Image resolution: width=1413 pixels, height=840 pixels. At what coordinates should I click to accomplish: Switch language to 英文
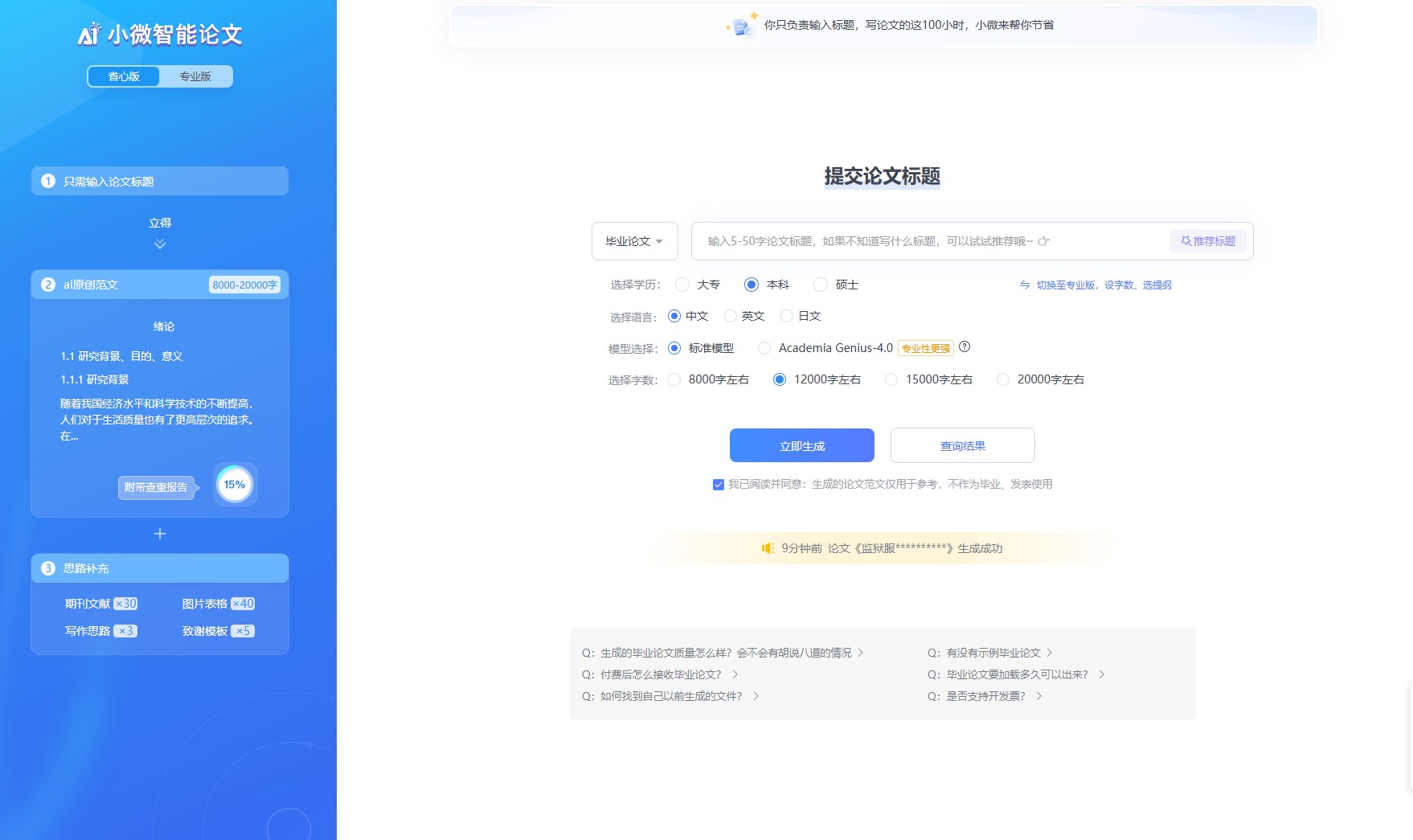coord(730,316)
